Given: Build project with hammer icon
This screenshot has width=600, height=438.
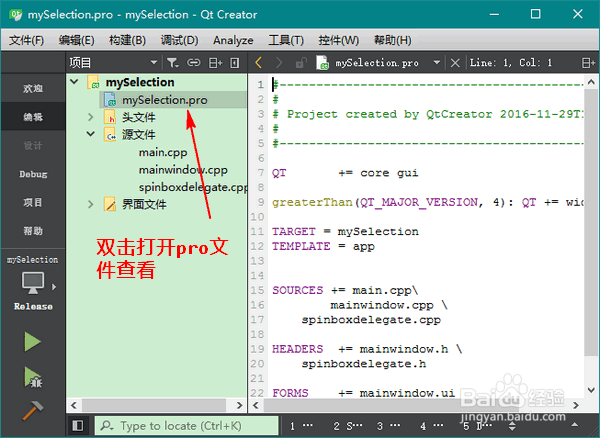Looking at the screenshot, I should tap(33, 410).
